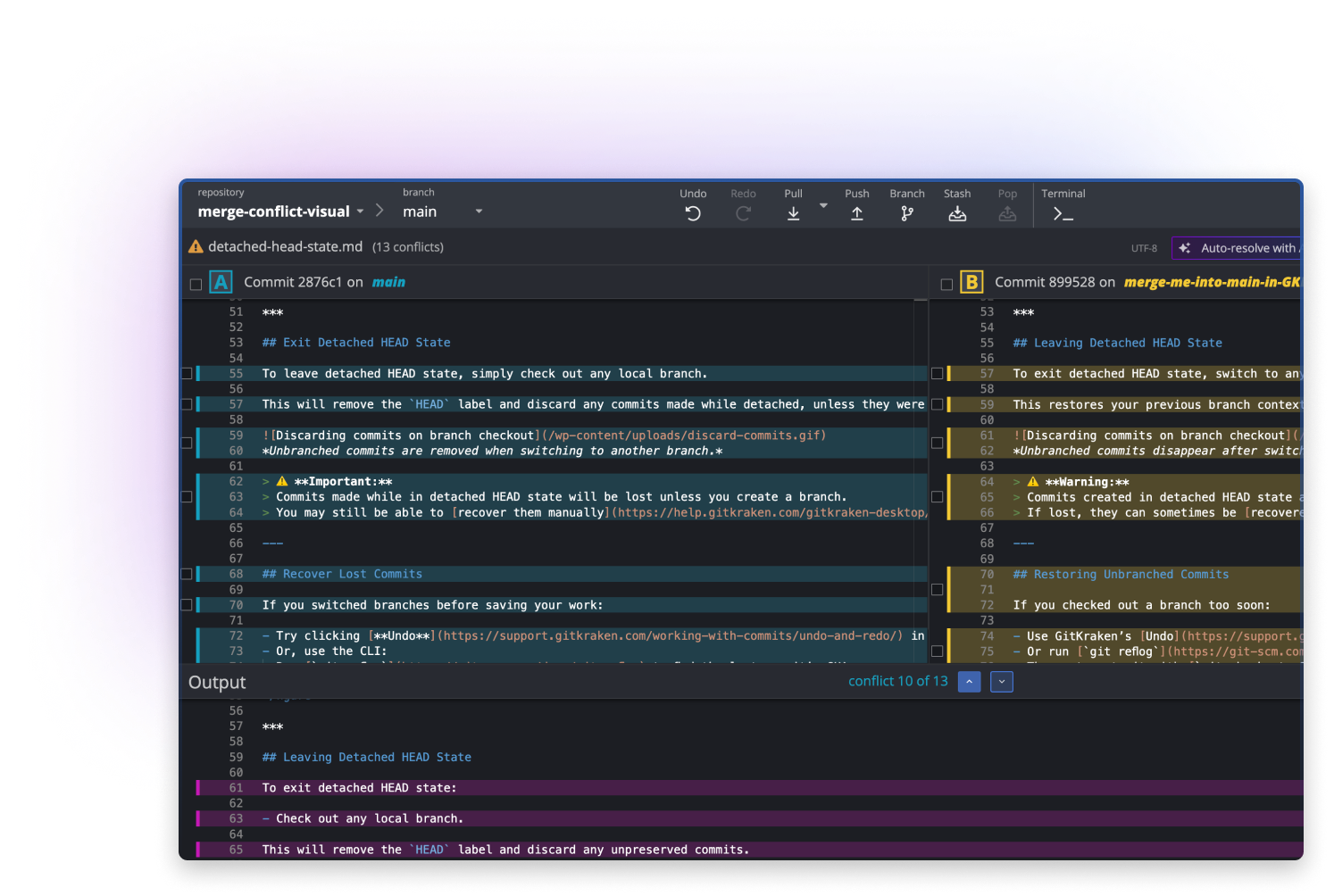Image resolution: width=1334 pixels, height=896 pixels.
Task: Select the checkbox next to line 55 hunk
Action: pos(186,373)
